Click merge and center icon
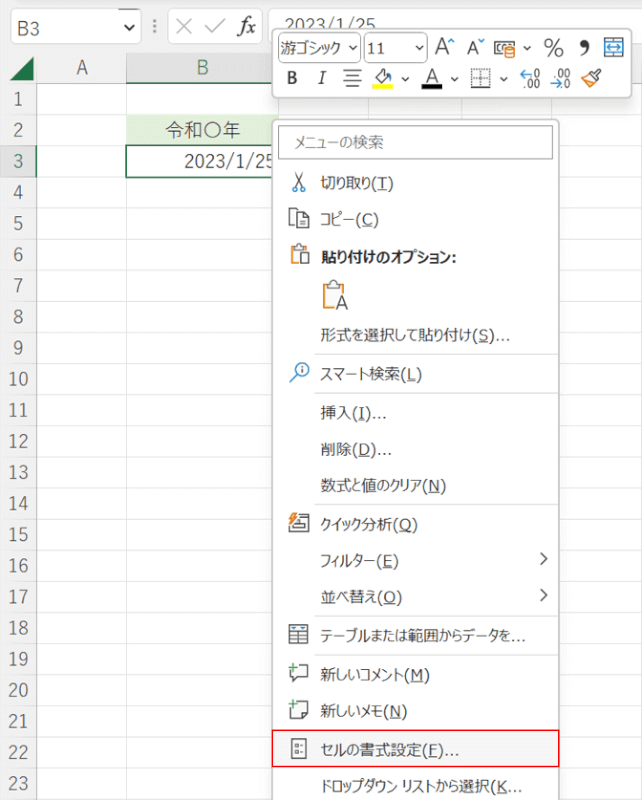The height and width of the screenshot is (800, 642). [x=613, y=47]
